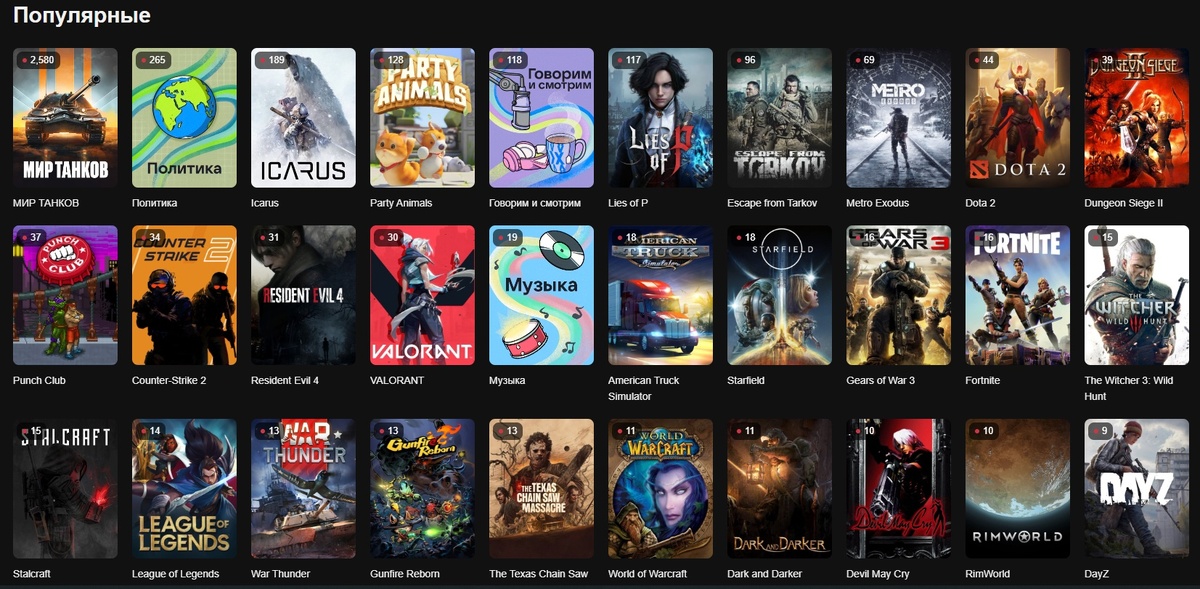
Task: Click the VALORANT title link
Action: [x=397, y=380]
